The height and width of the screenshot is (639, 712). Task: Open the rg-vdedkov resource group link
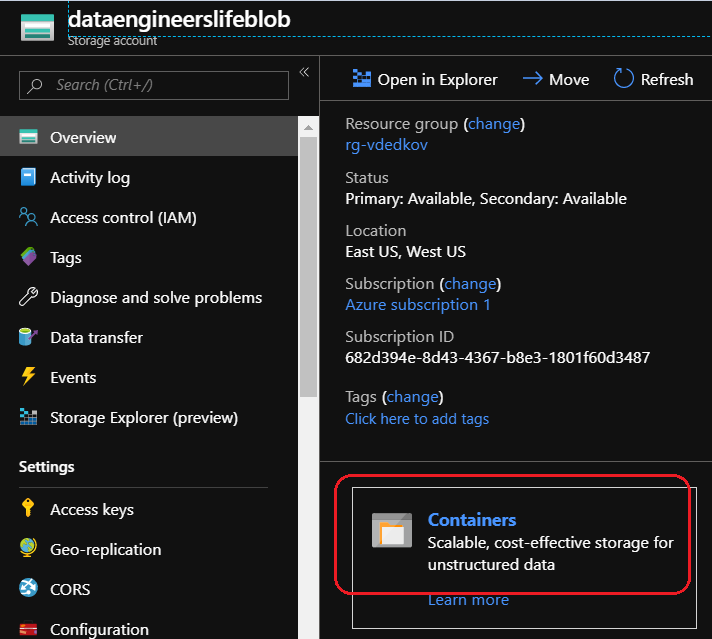(x=386, y=145)
